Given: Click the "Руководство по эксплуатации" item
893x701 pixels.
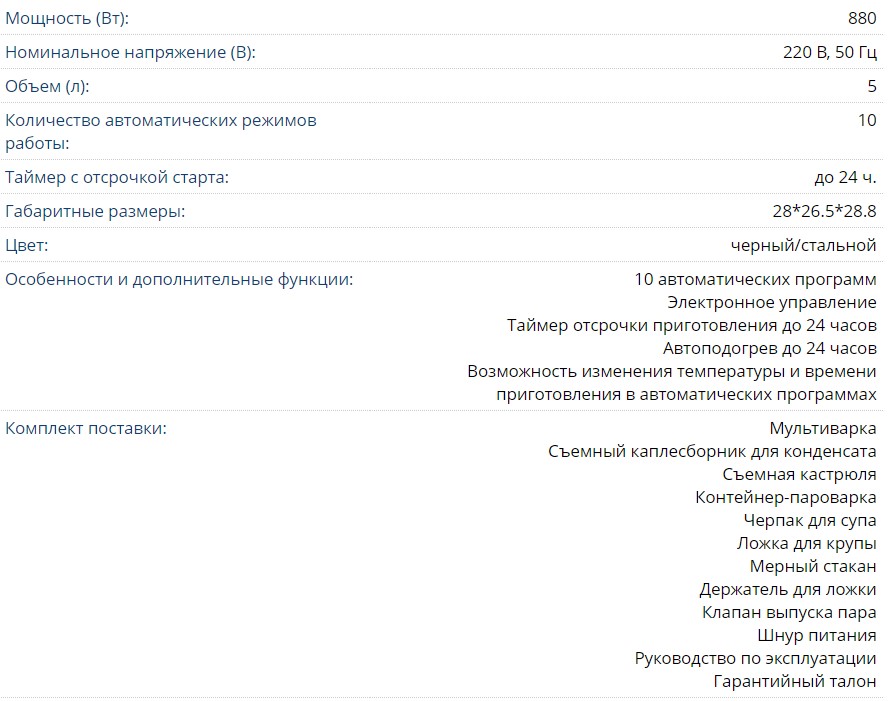Looking at the screenshot, I should point(755,658).
